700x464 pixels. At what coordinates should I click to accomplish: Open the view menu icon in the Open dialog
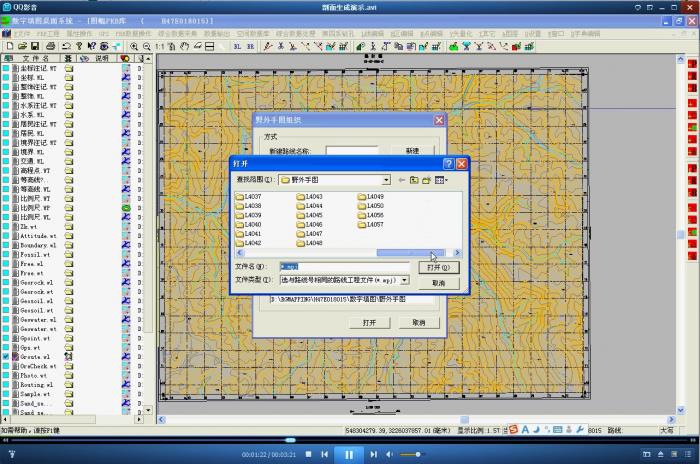440,180
